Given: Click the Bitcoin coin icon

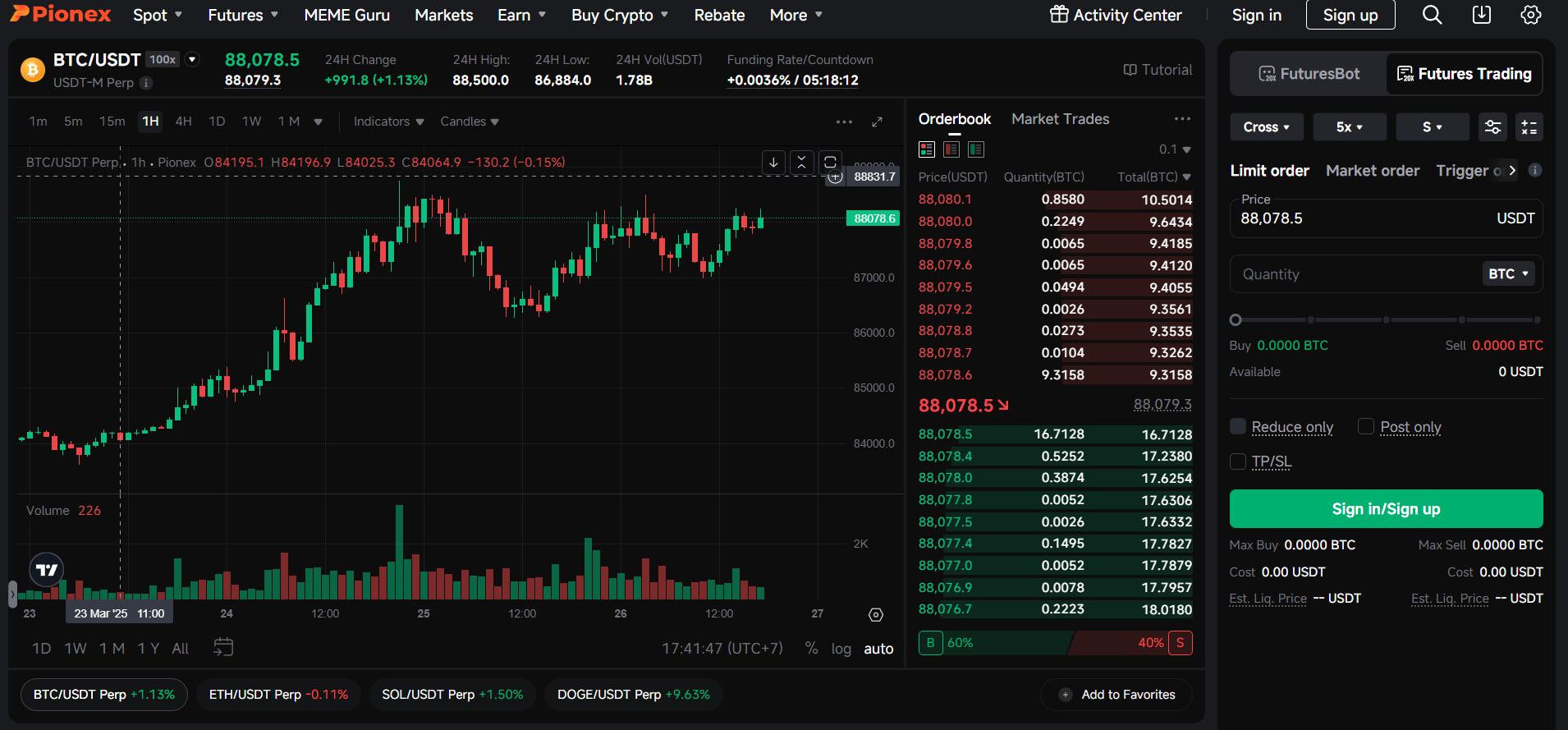Looking at the screenshot, I should (x=33, y=70).
